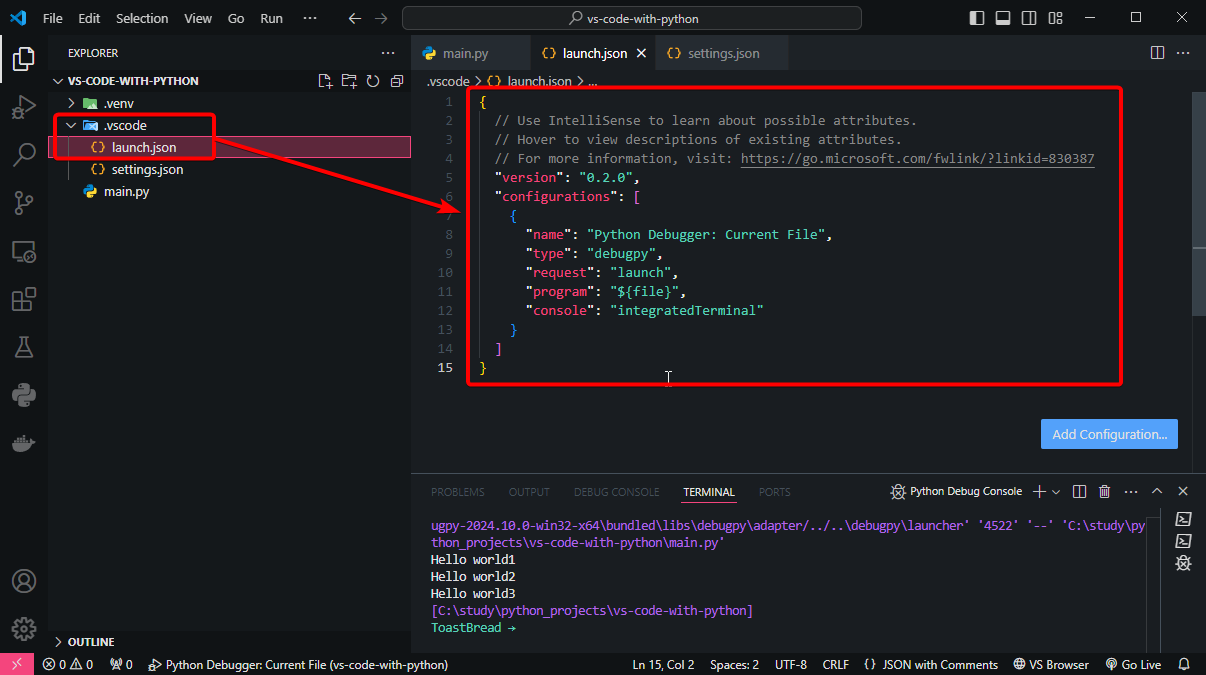Image resolution: width=1206 pixels, height=675 pixels.
Task: Open main.py in explorer tree
Action: pos(126,191)
